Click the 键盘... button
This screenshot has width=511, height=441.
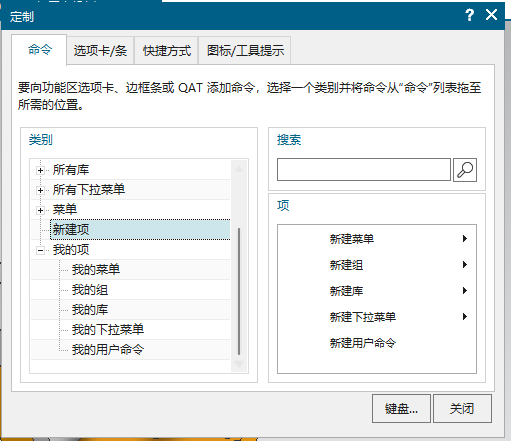(401, 408)
